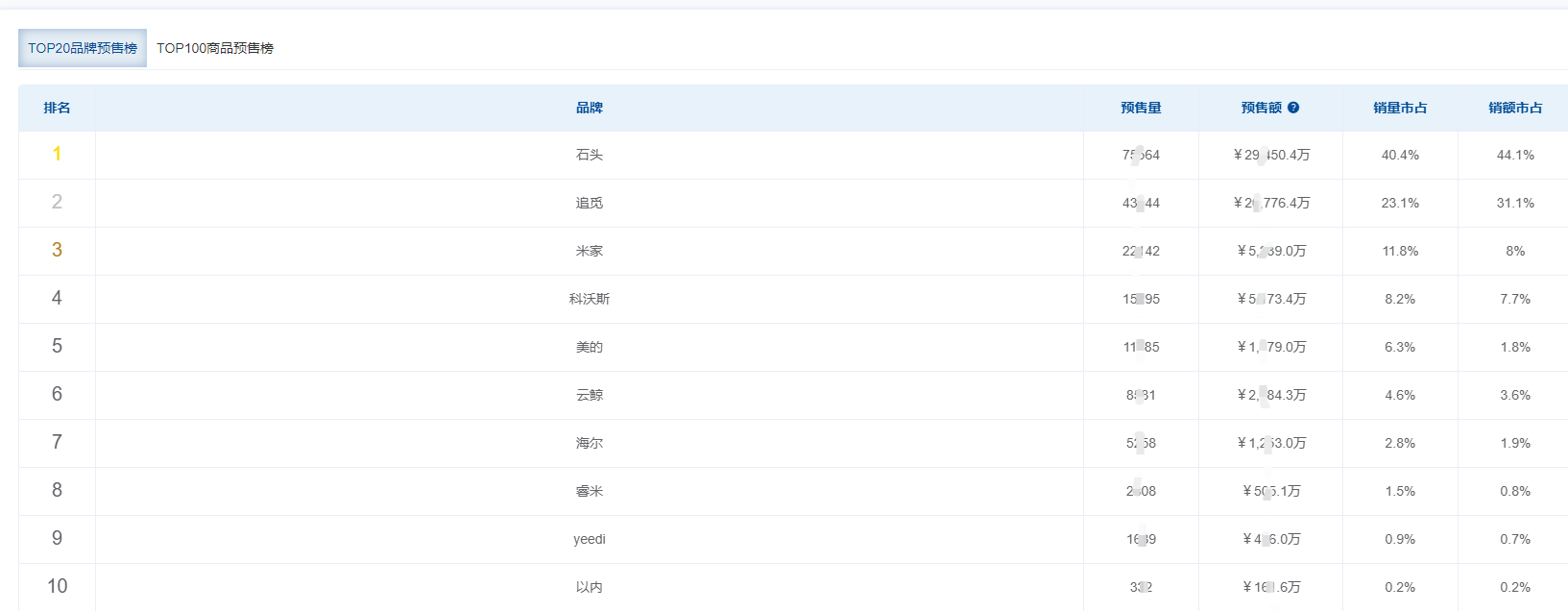The image size is (1568, 611).
Task: Open the TOP20品牌预售榜 tab
Action: [83, 48]
